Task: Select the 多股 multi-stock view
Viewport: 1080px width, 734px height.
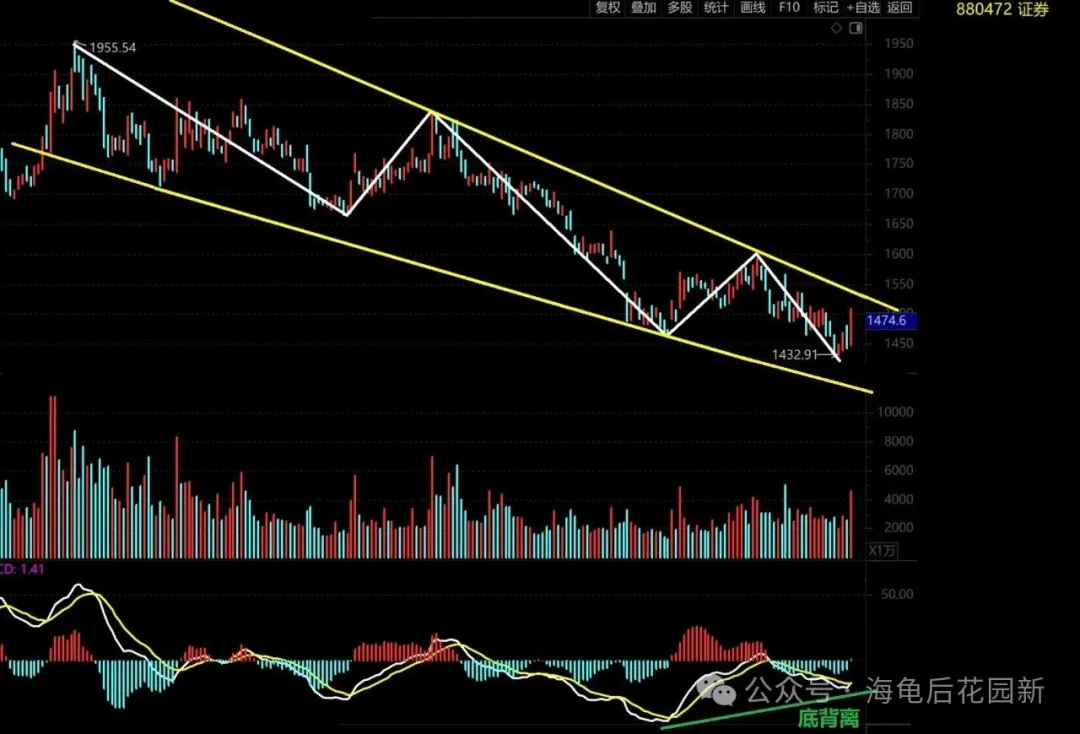Action: [x=680, y=8]
